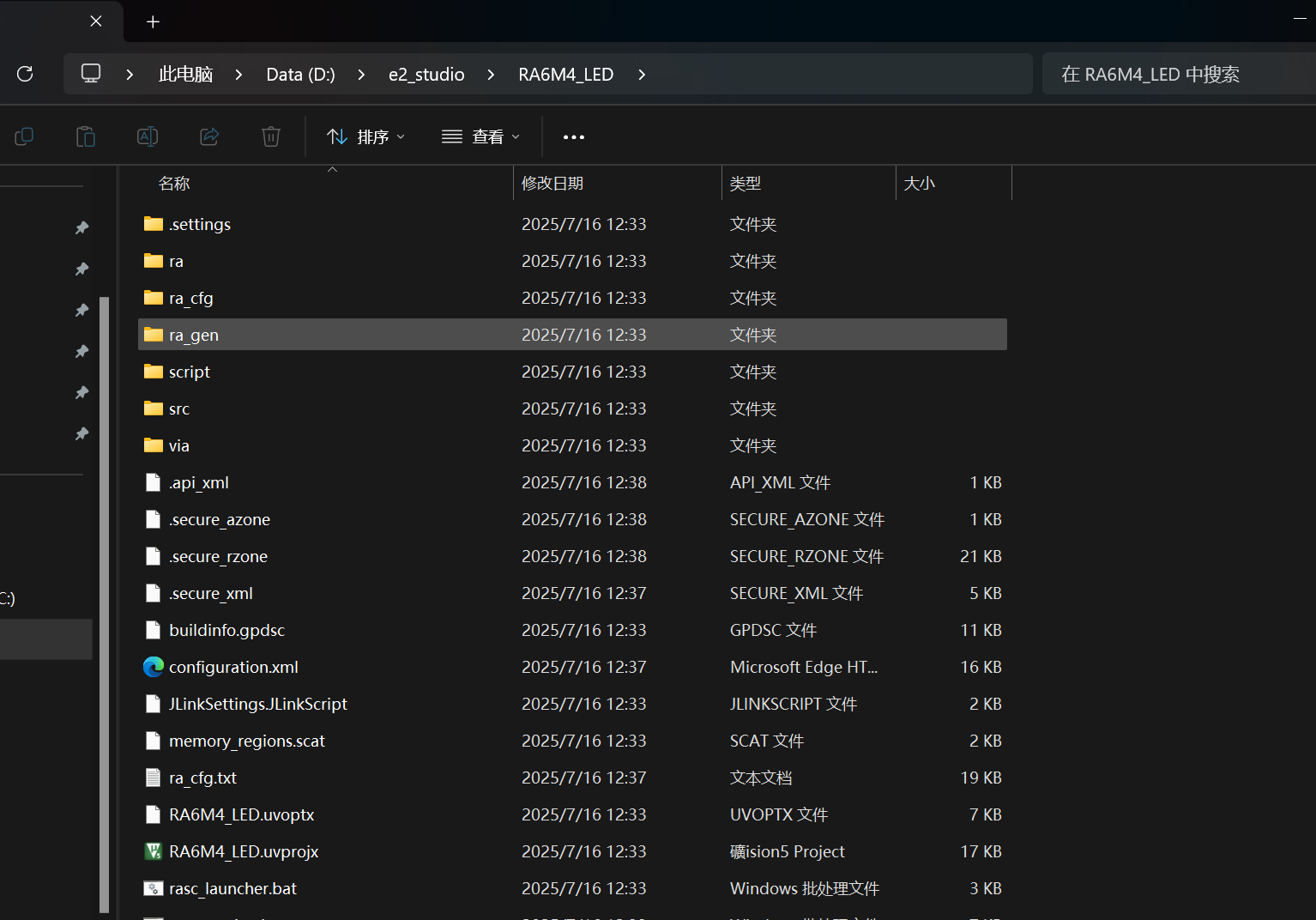
Task: Click the Edge icon beside configuration.xml
Action: click(154, 667)
